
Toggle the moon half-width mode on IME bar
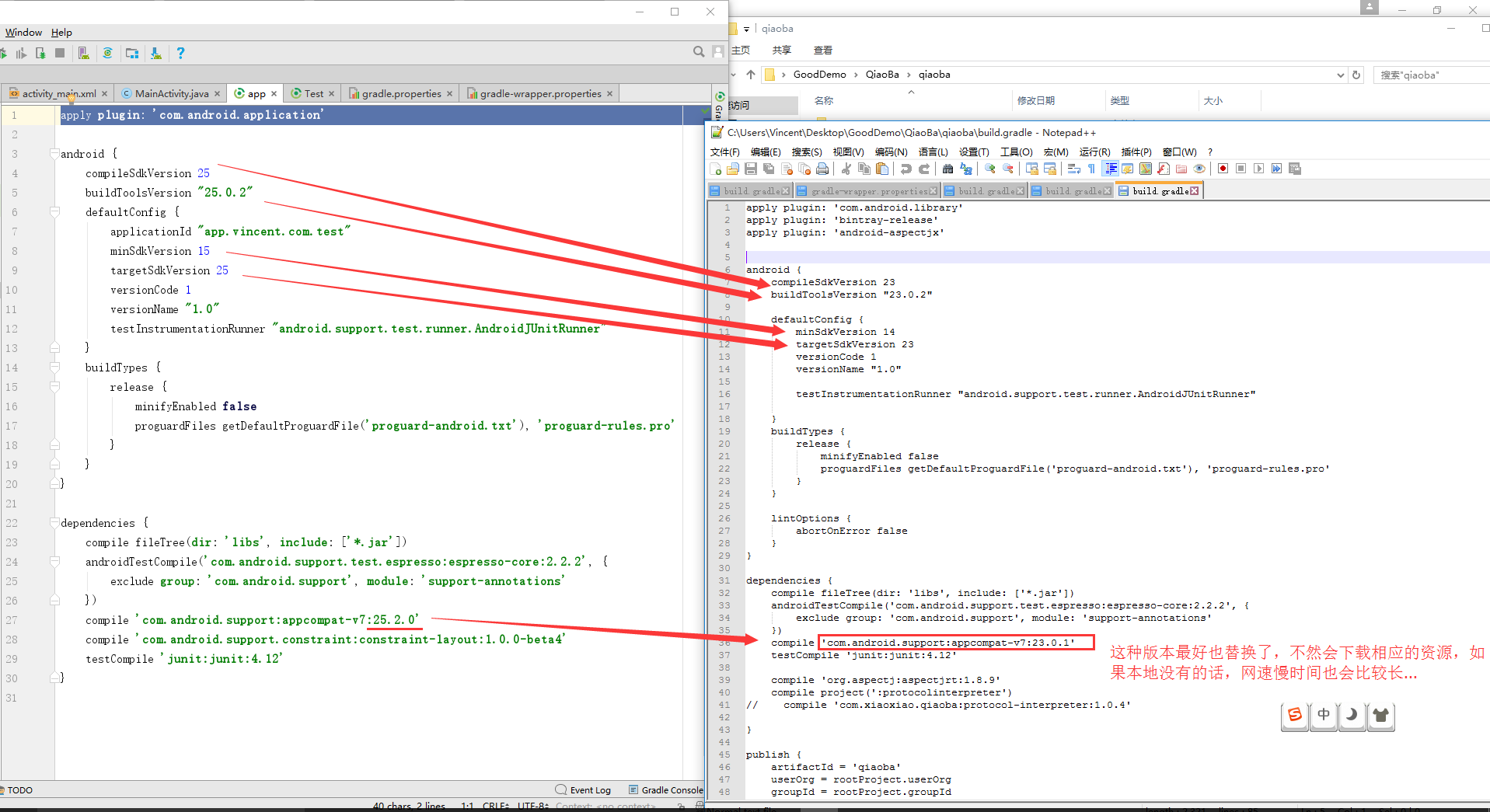[x=1352, y=716]
